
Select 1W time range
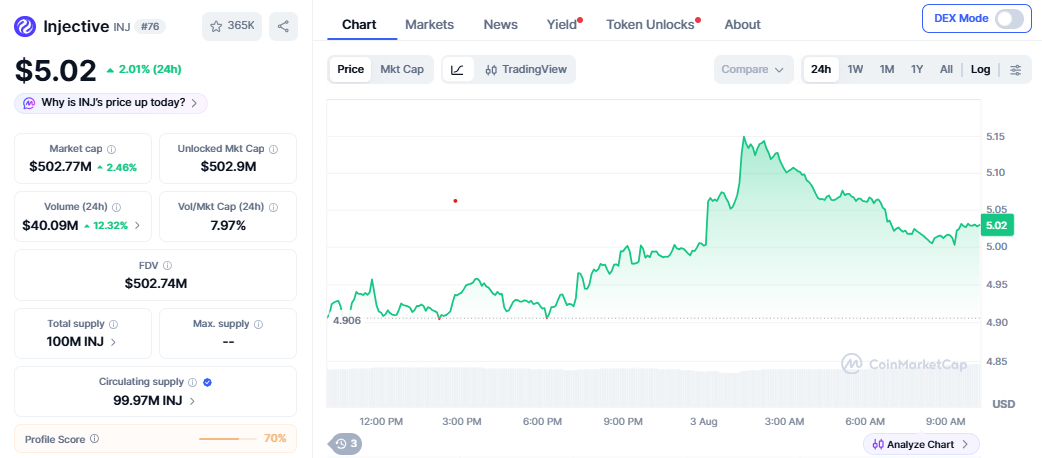tap(855, 69)
